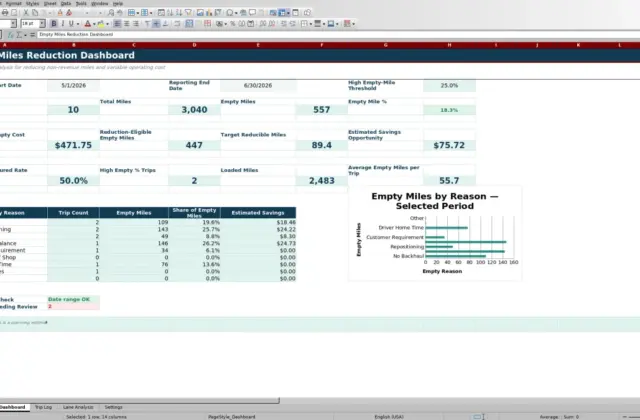Click the Insert Comment icon
640x420 pixels.
[252, 13]
